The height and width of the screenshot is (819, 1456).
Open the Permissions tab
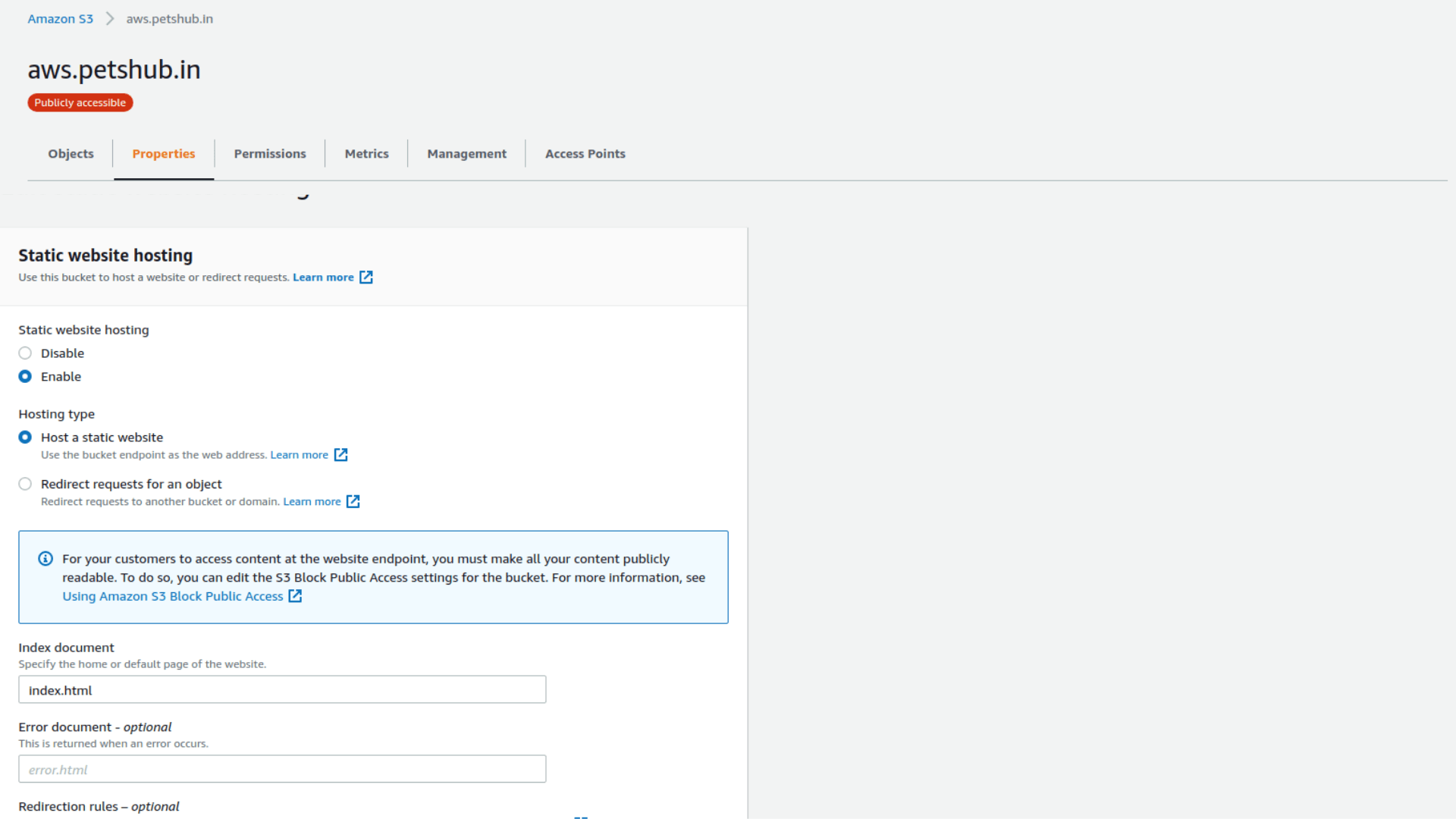[x=270, y=154]
